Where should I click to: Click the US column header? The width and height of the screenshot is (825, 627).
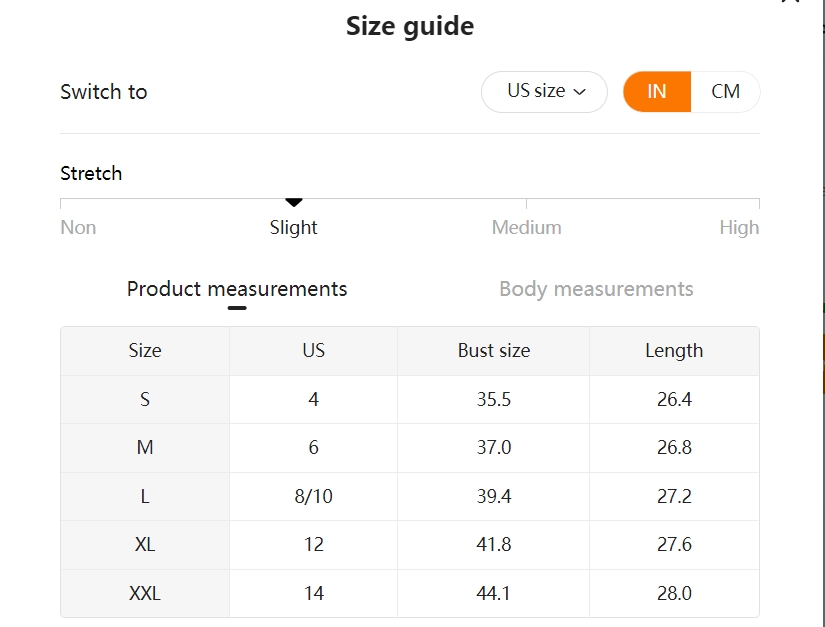click(x=314, y=351)
